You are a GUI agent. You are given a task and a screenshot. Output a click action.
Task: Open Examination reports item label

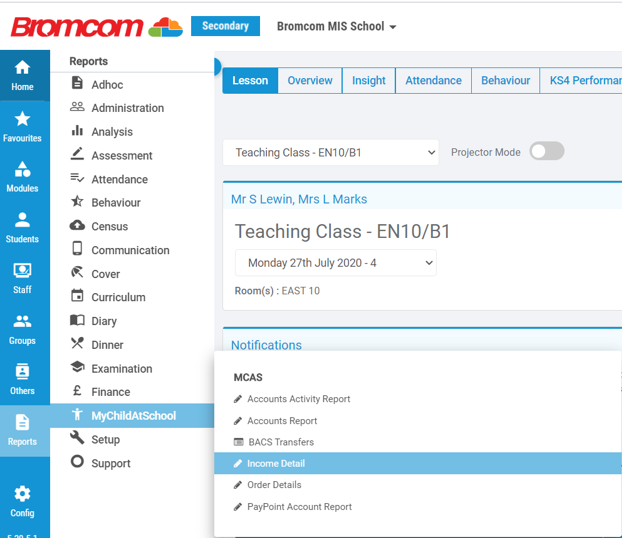(x=122, y=369)
